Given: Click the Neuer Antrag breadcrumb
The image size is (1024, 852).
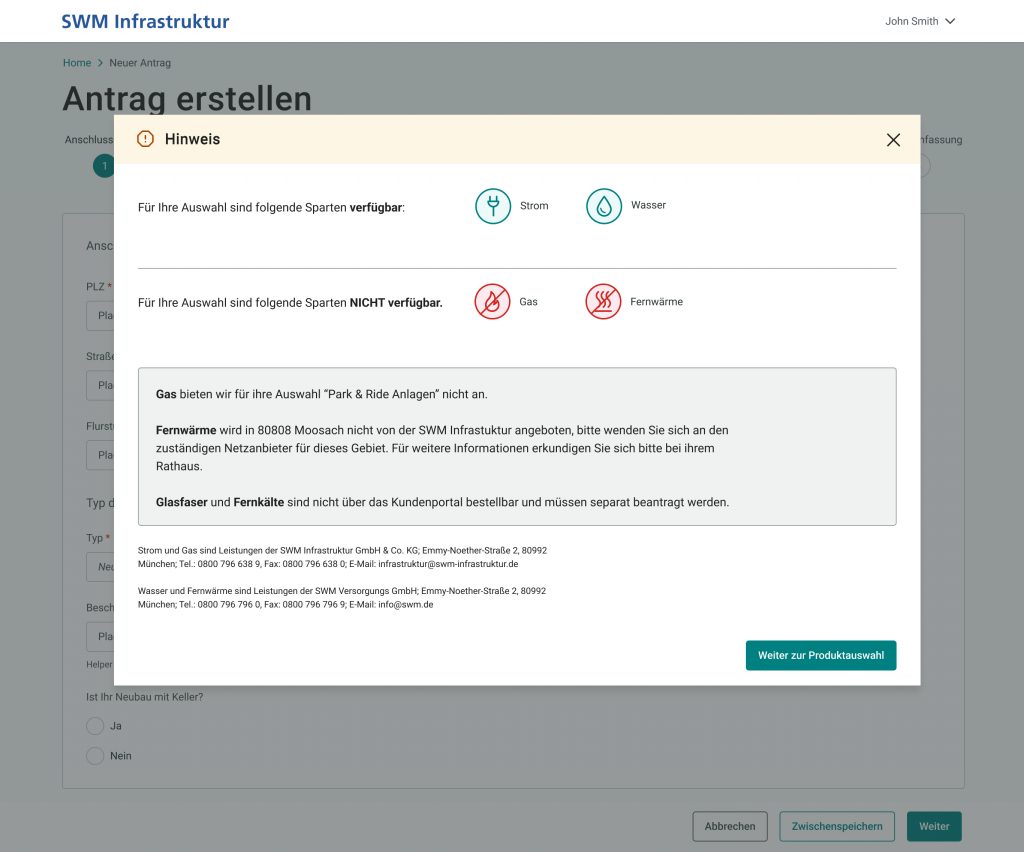Looking at the screenshot, I should [140, 63].
